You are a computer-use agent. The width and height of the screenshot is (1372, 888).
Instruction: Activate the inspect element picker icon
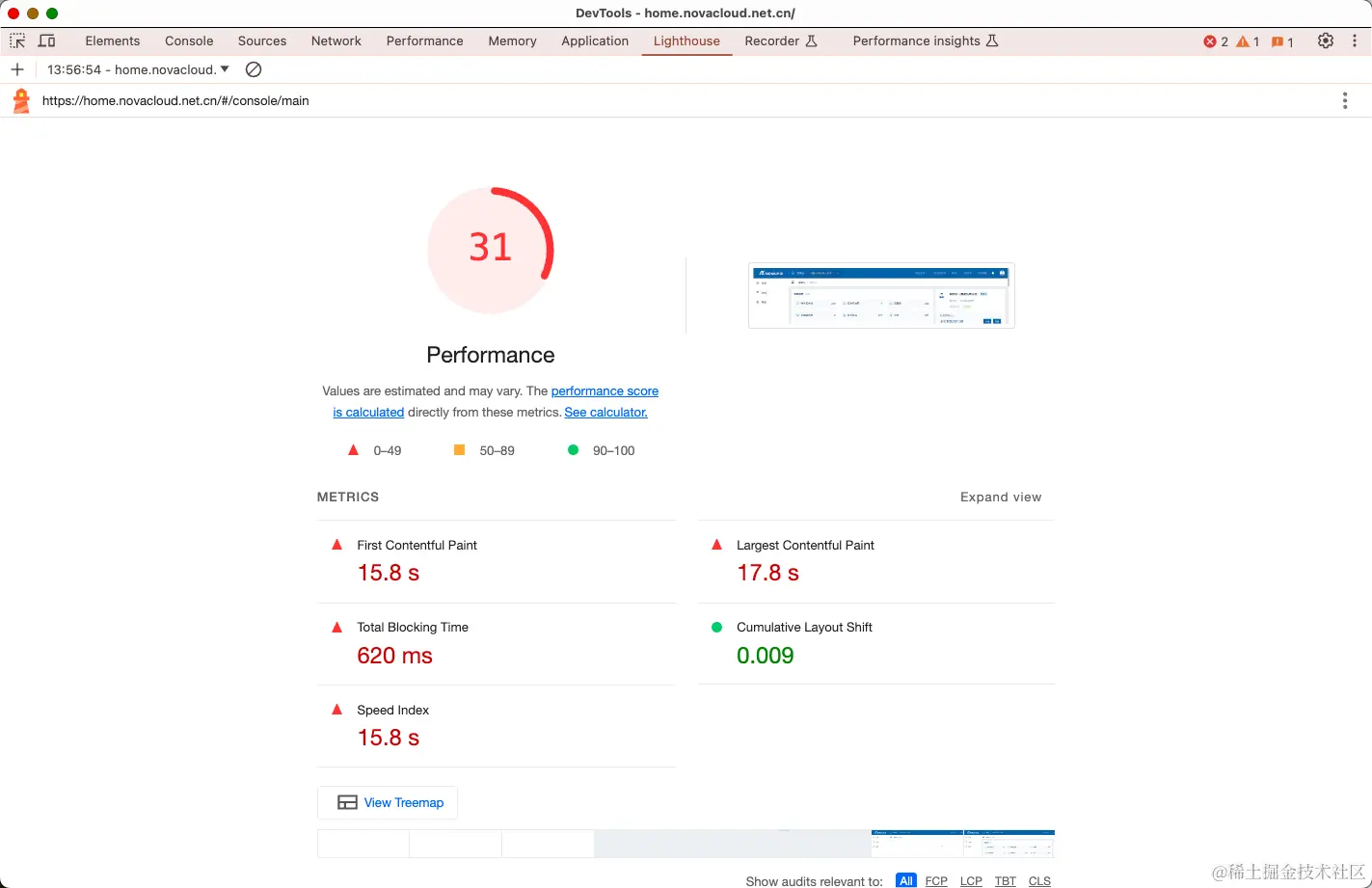point(17,40)
